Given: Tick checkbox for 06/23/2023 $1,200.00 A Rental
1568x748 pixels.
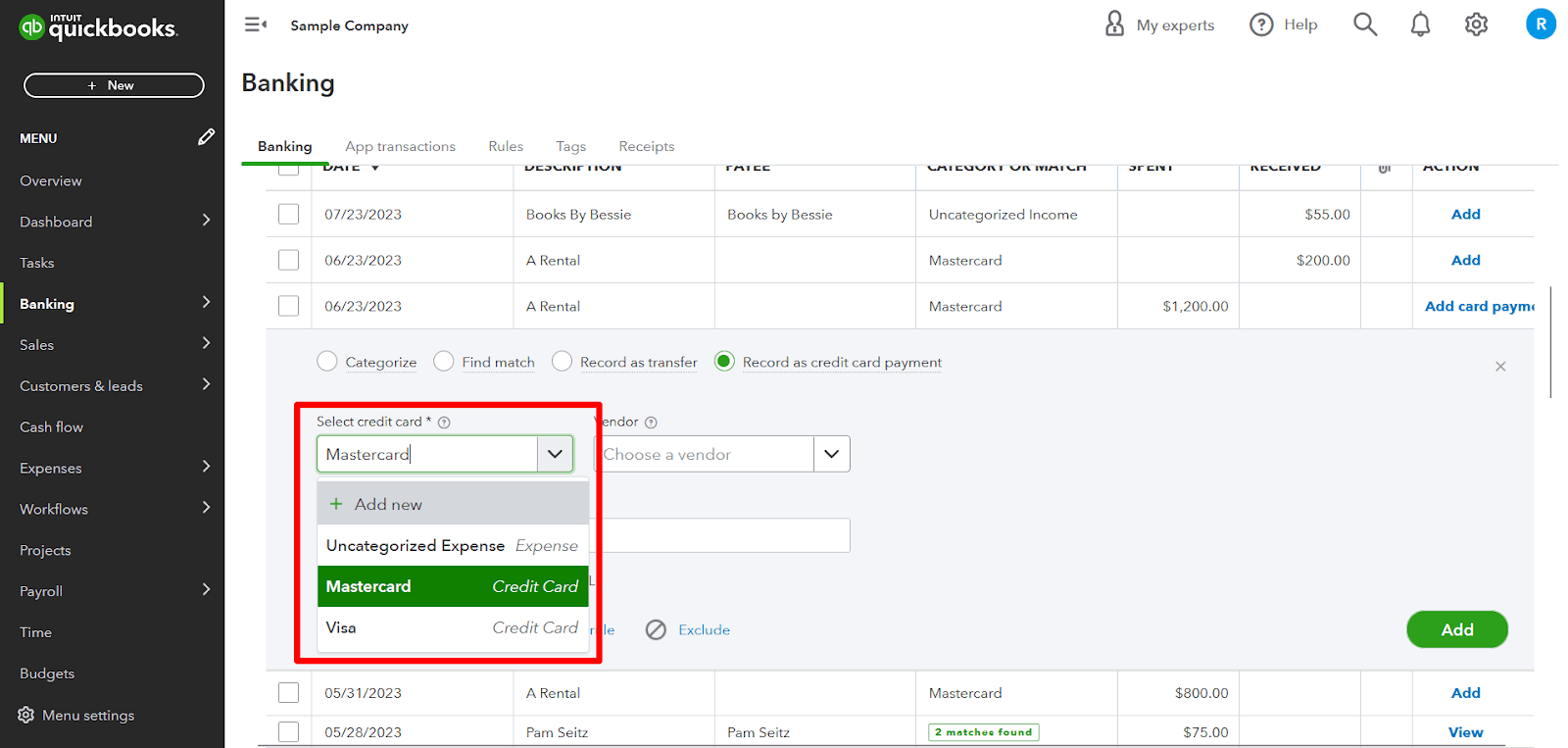Looking at the screenshot, I should click(288, 306).
